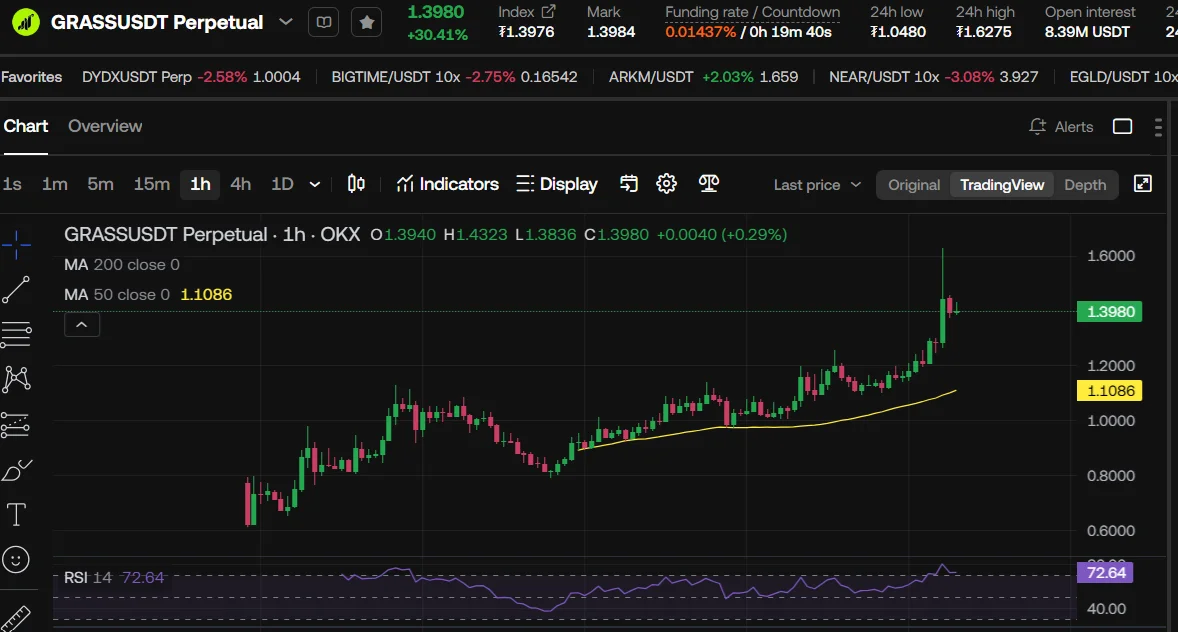
Task: Toggle the favorite star for GRASSUSDT
Action: [x=367, y=23]
